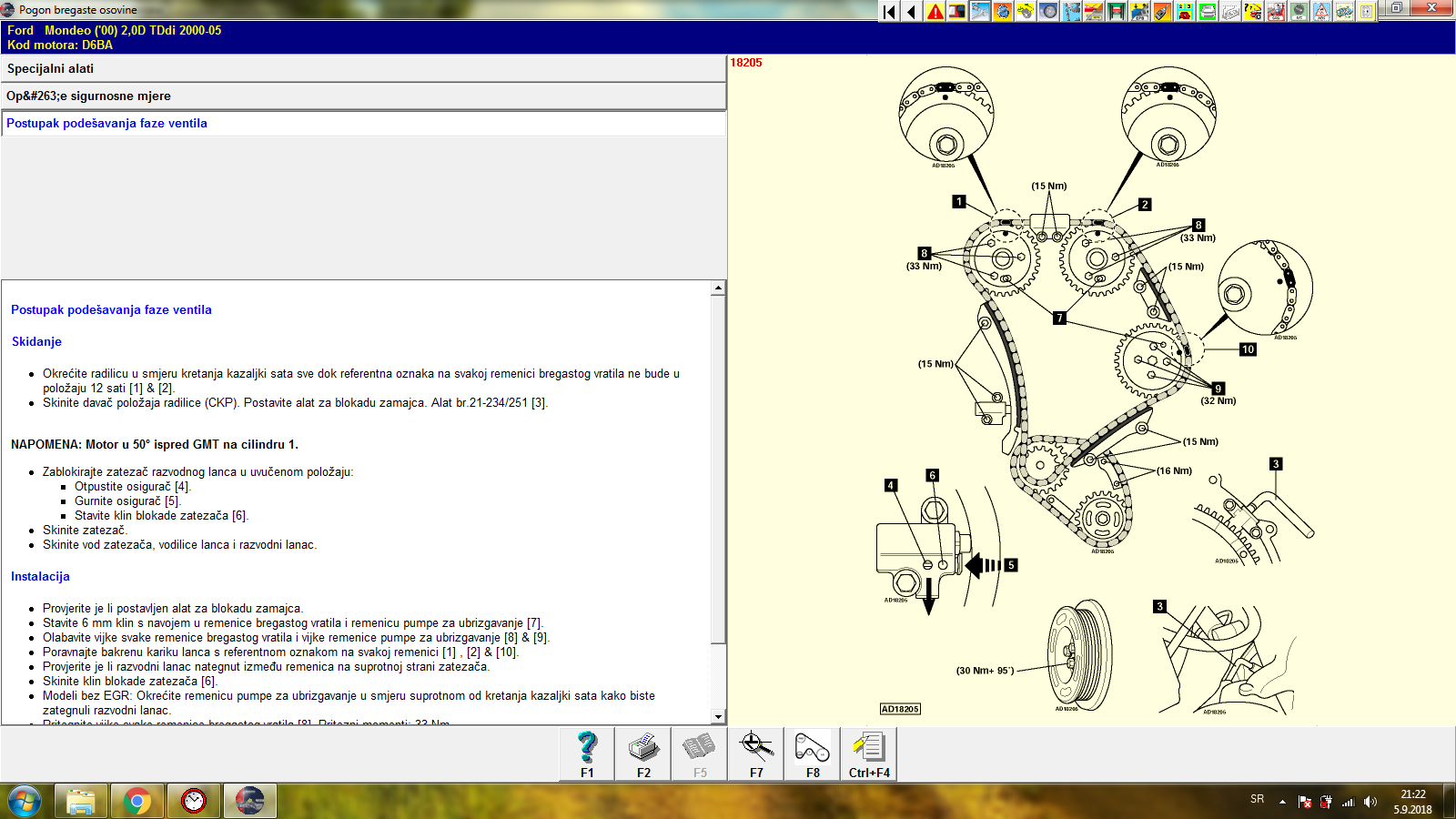Open File Explorer from the taskbar
The image size is (1456, 819).
point(81,801)
